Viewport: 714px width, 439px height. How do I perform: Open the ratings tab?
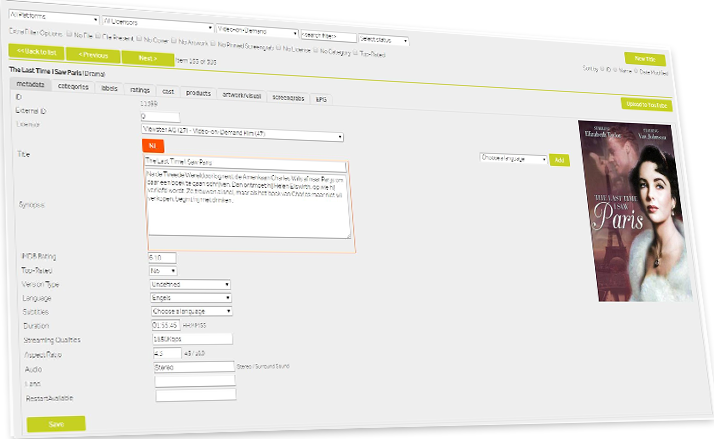tap(140, 90)
